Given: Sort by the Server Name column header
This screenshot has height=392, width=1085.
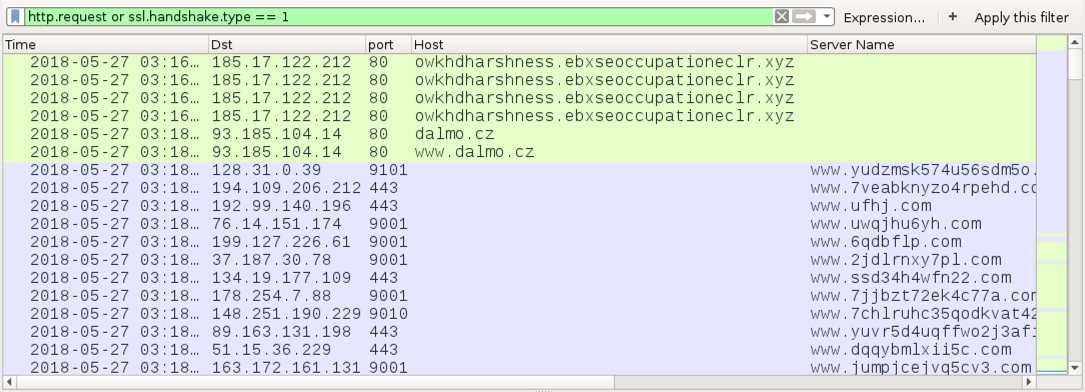Looking at the screenshot, I should pyautogui.click(x=922, y=44).
